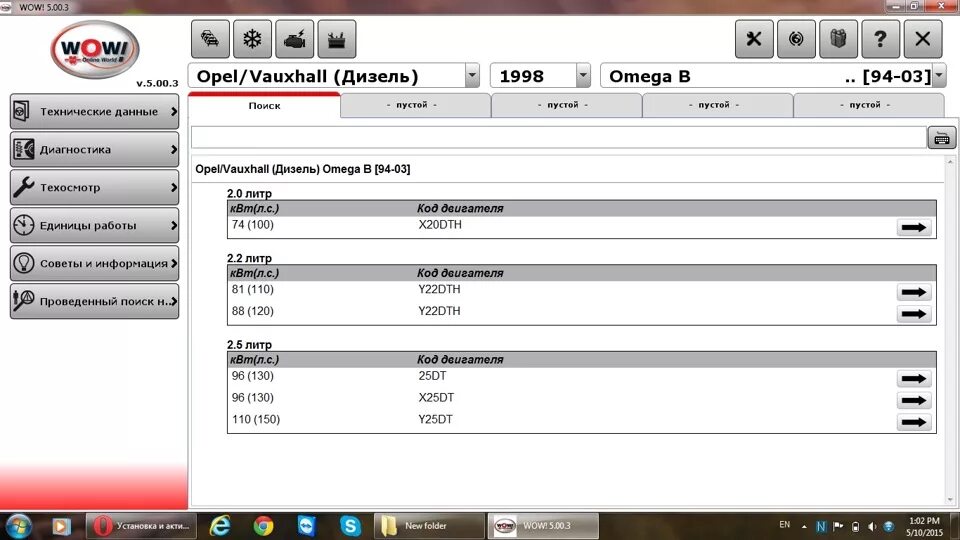Click the on-screen keyboard icon

click(942, 138)
